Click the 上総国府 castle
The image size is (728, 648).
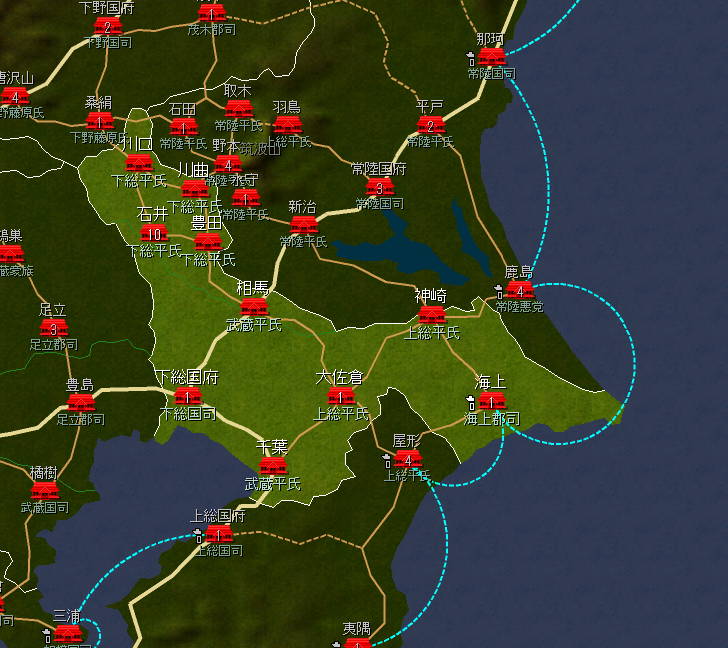pyautogui.click(x=219, y=534)
